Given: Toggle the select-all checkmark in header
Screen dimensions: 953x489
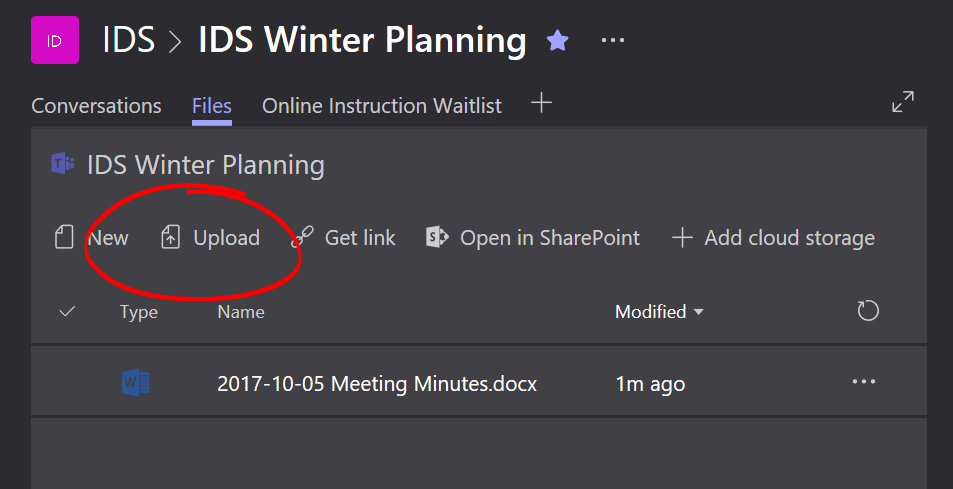Looking at the screenshot, I should [x=67, y=312].
